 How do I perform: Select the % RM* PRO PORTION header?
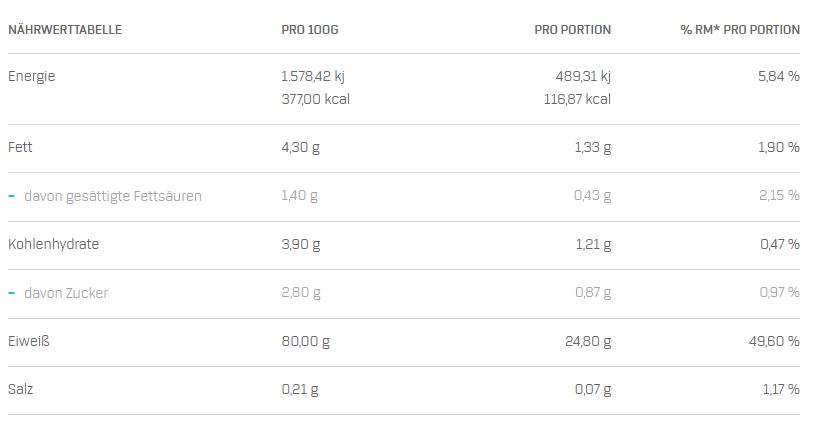point(740,30)
